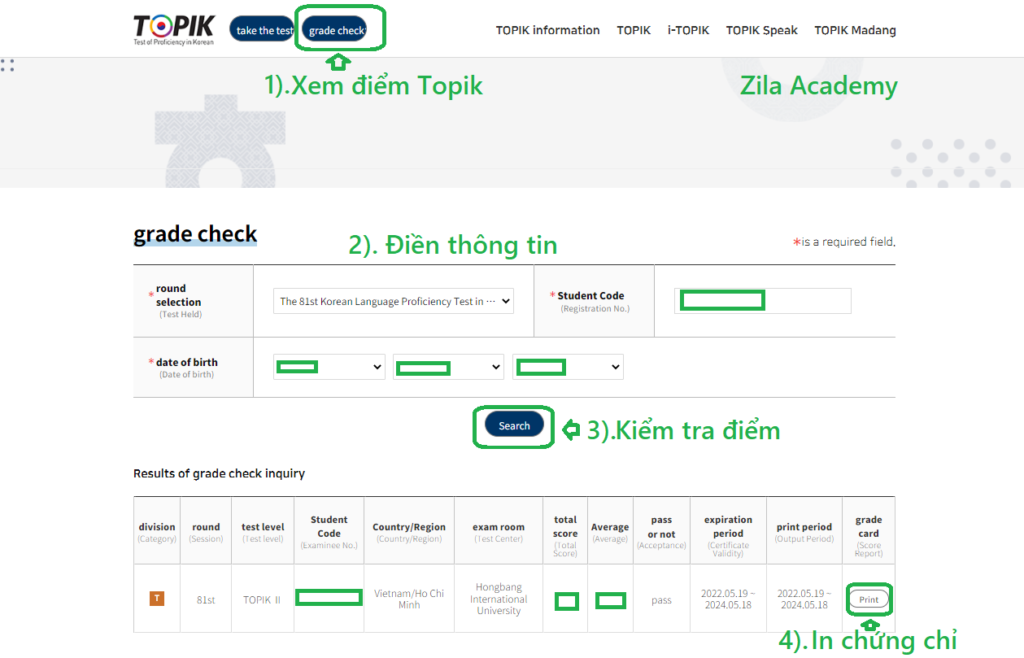The height and width of the screenshot is (658, 1024).
Task: Select the 'grade check' page heading
Action: [x=195, y=234]
